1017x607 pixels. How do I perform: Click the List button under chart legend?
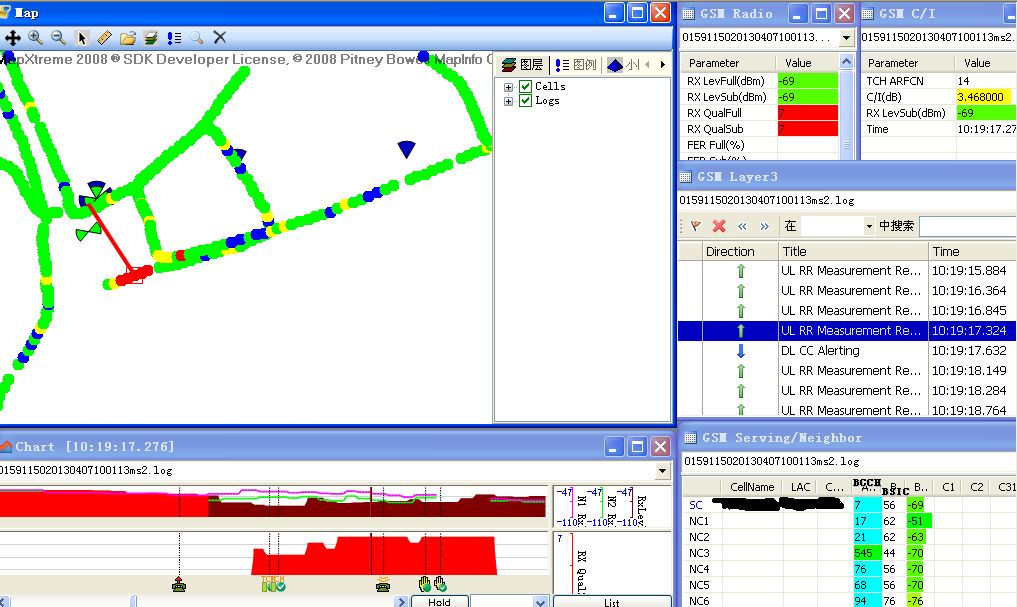612,602
